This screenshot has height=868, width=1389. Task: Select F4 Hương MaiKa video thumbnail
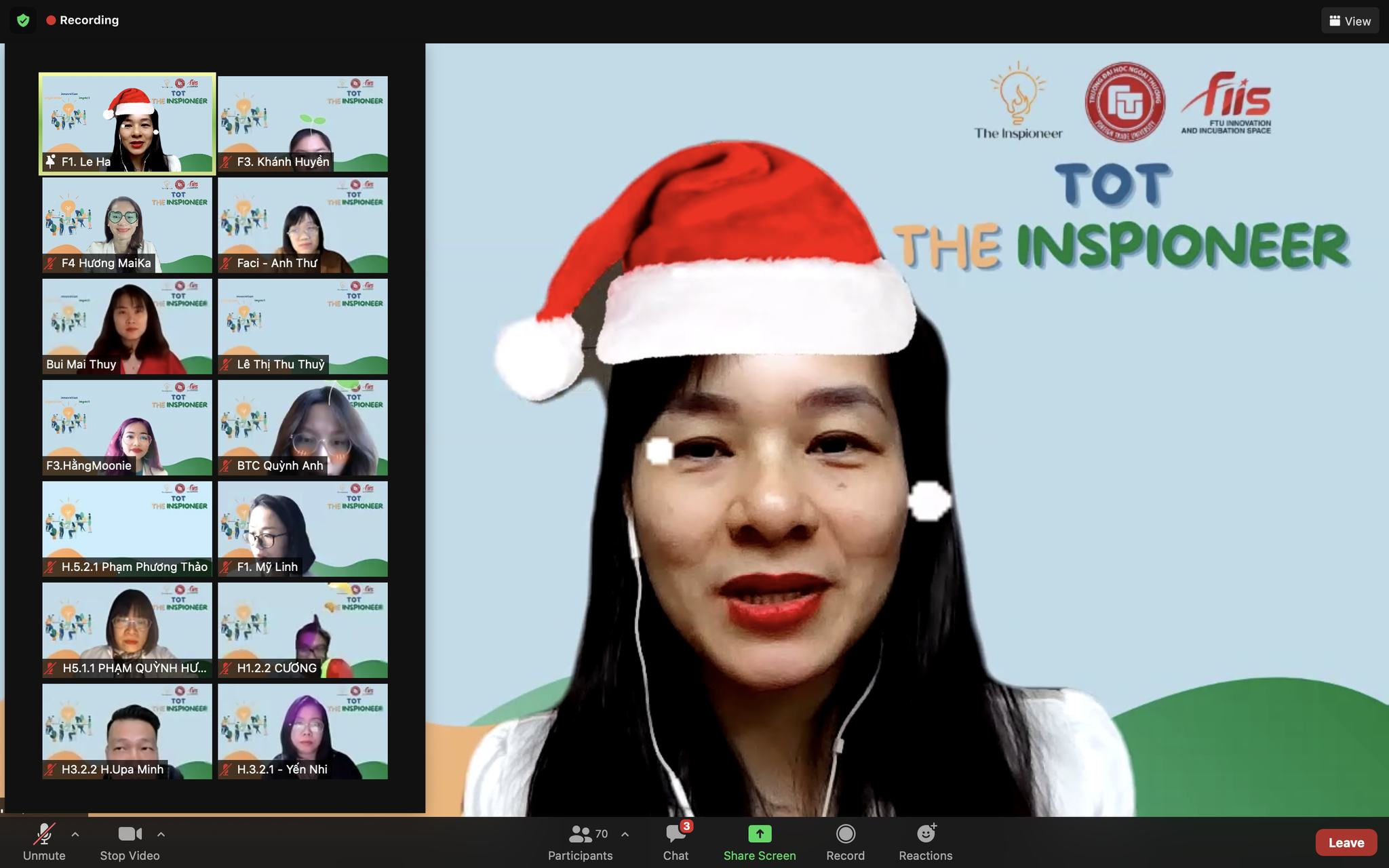tap(128, 225)
